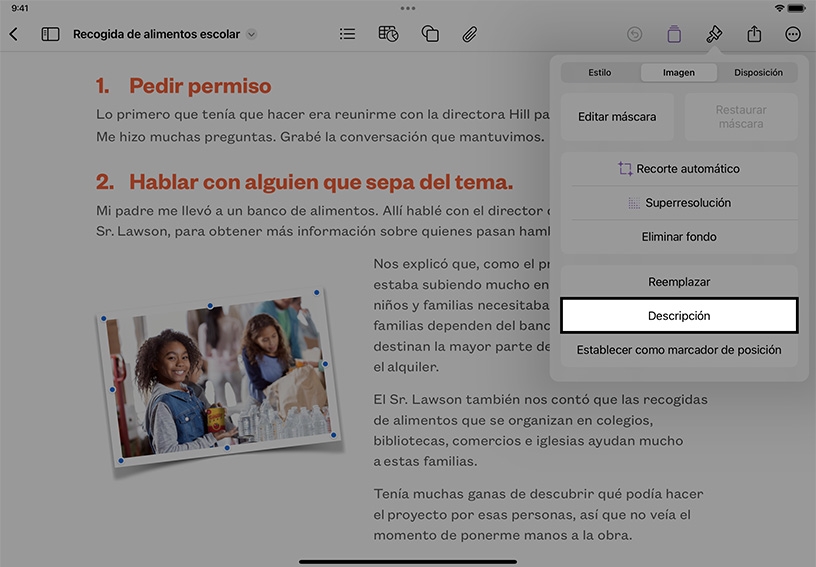816x567 pixels.
Task: Toggle the sidebar panel icon
Action: (50, 34)
